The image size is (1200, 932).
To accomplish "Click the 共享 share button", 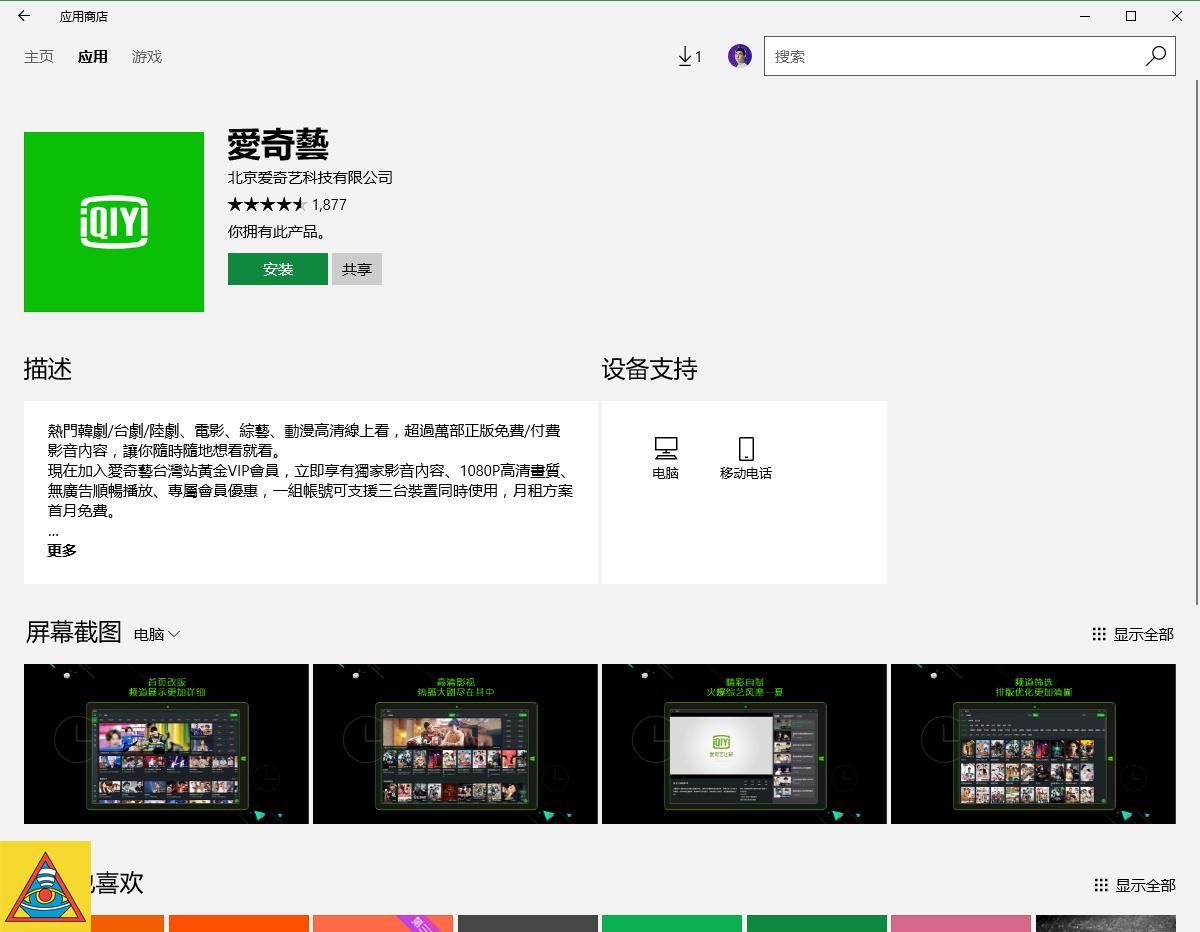I will click(356, 269).
